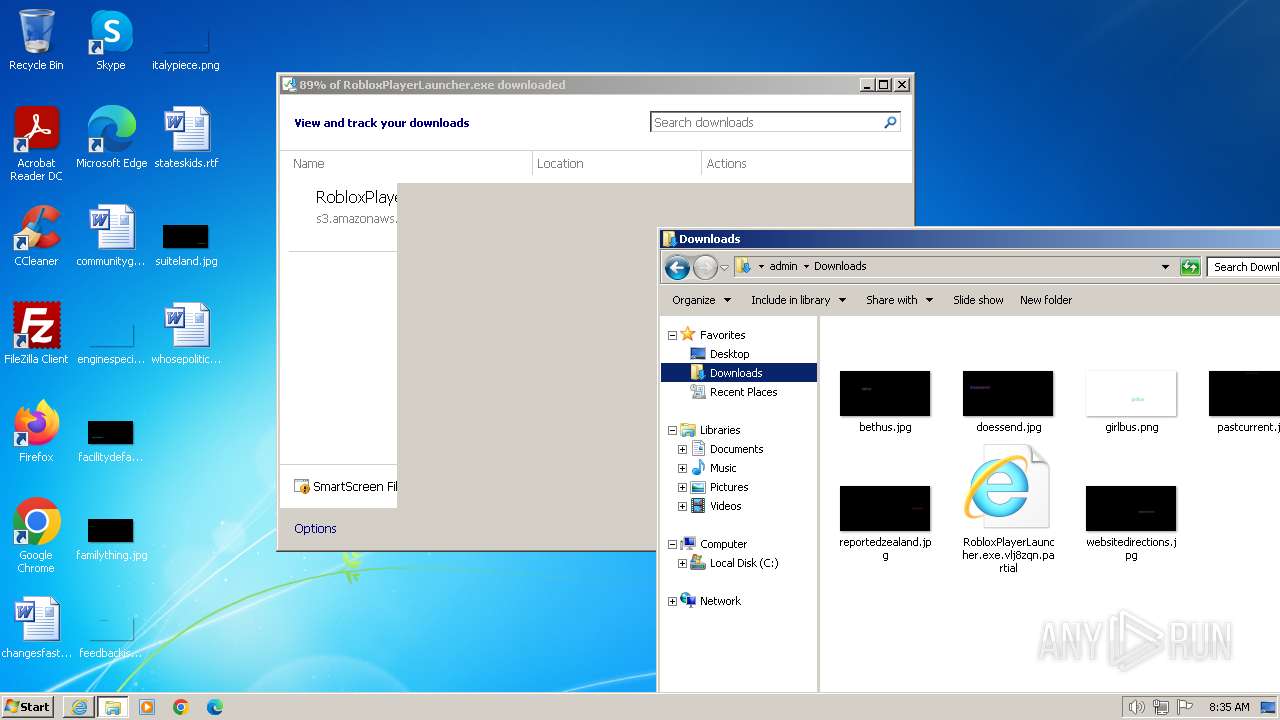Open the address bar history dropdown

click(x=1165, y=267)
